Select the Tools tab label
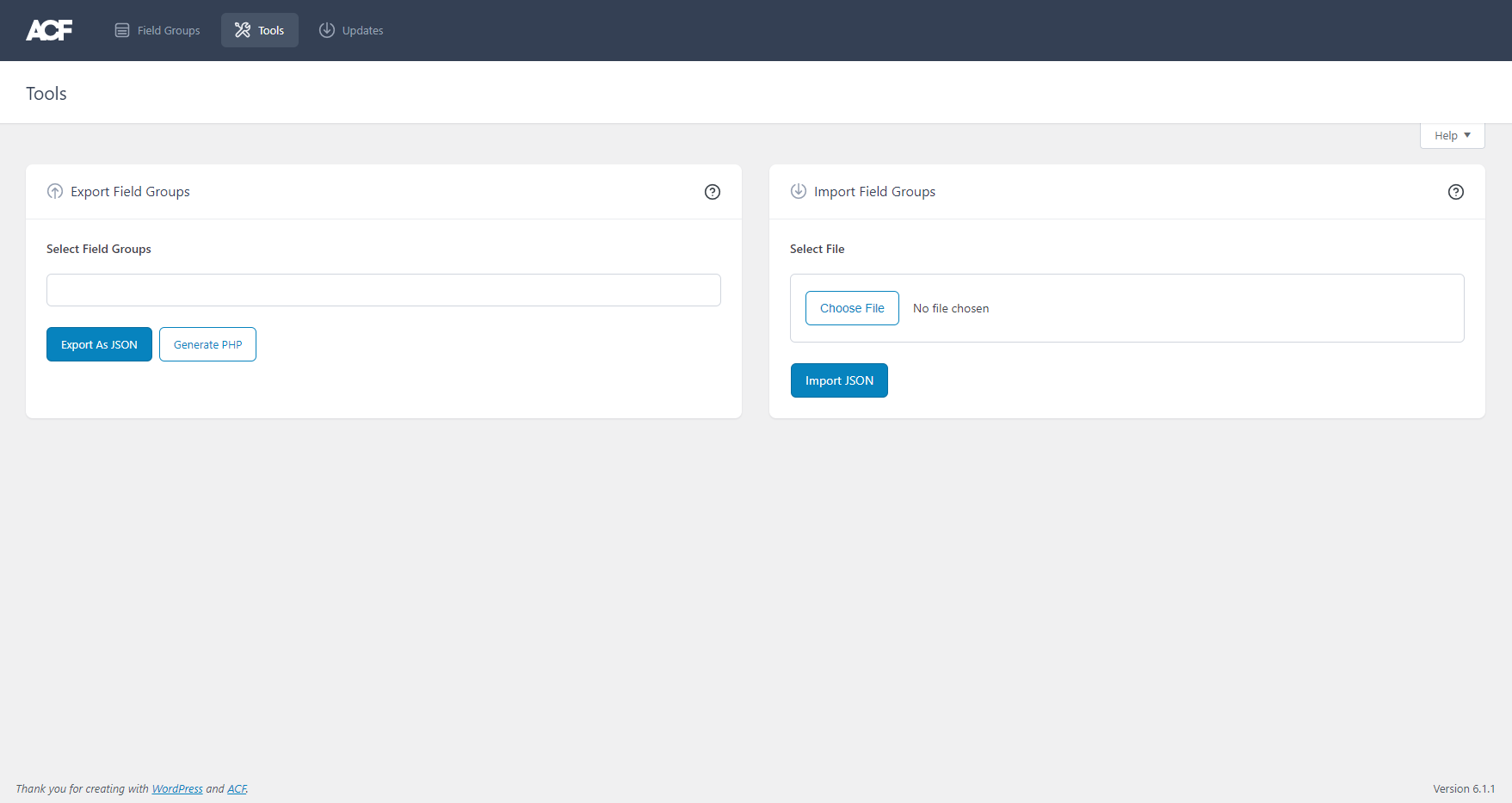1512x803 pixels. click(271, 31)
